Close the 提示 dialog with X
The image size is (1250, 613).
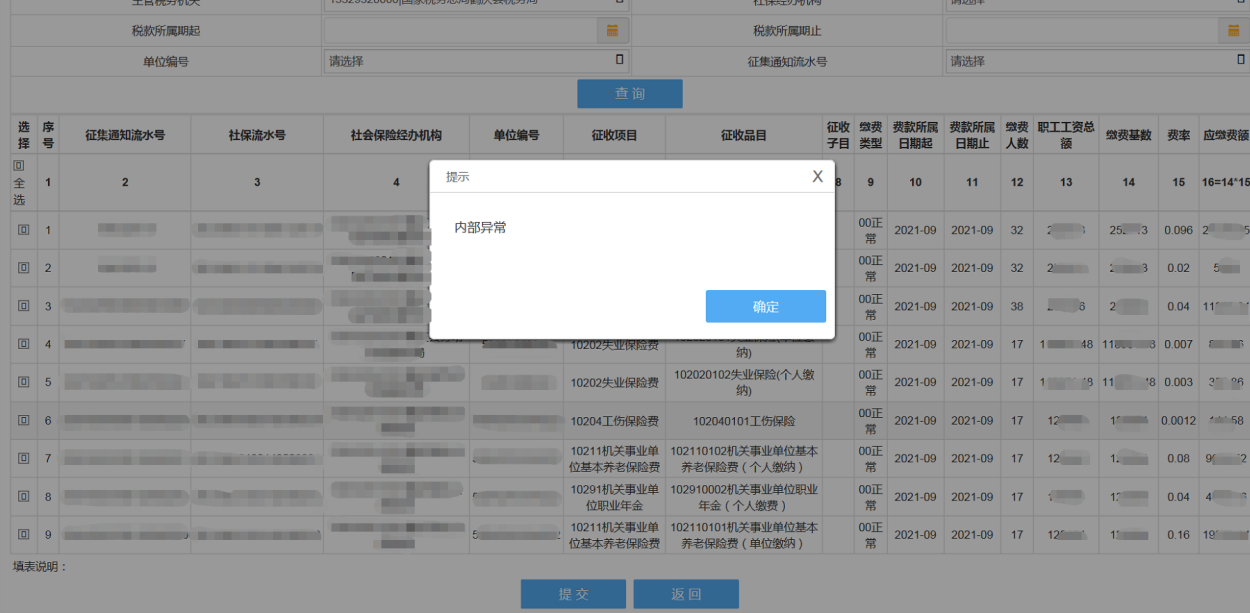tap(817, 176)
